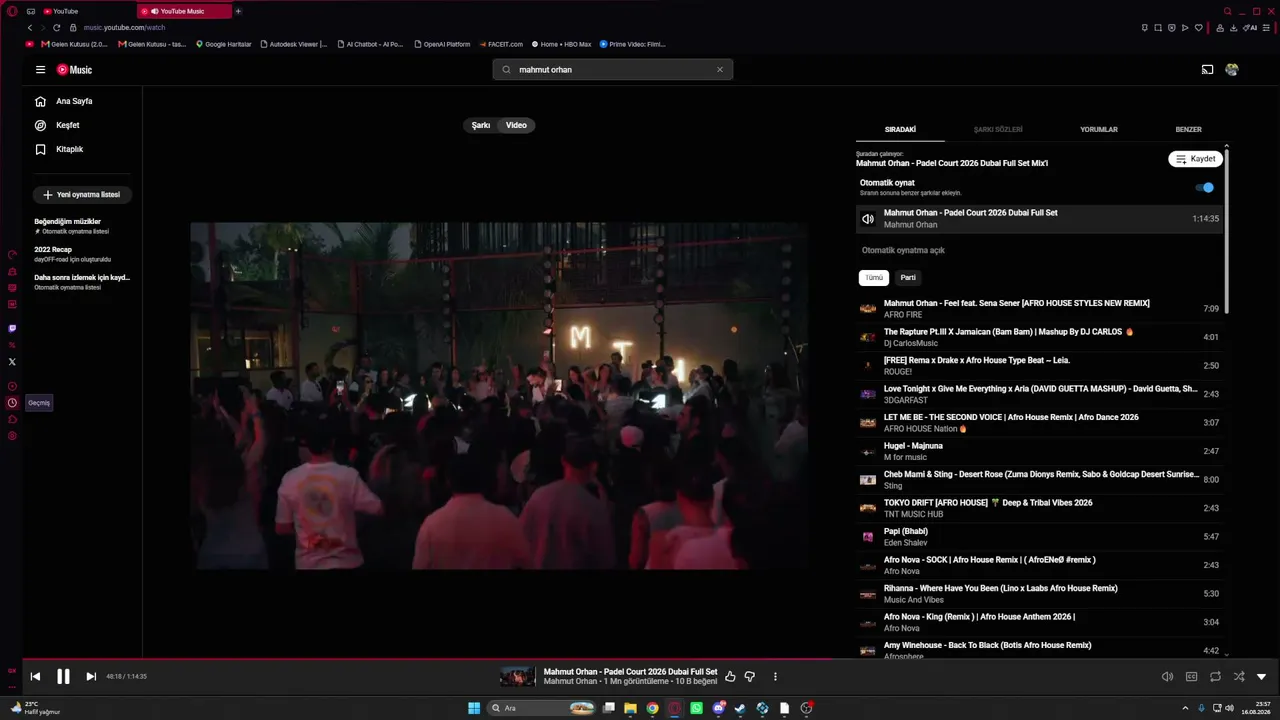This screenshot has width=1280, height=720.
Task: Open WhatsApp from the taskbar
Action: pyautogui.click(x=697, y=708)
